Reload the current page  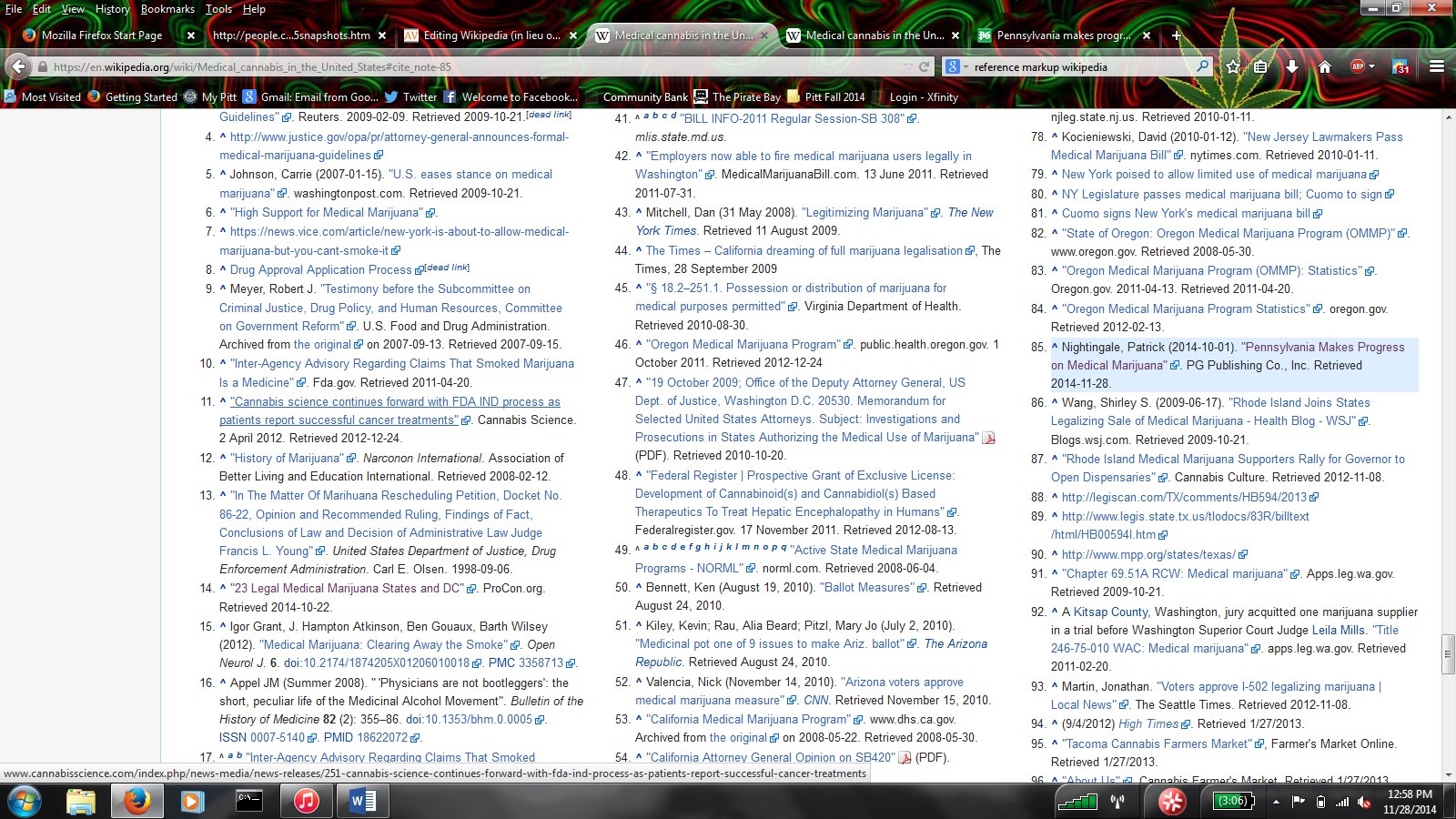point(925,66)
